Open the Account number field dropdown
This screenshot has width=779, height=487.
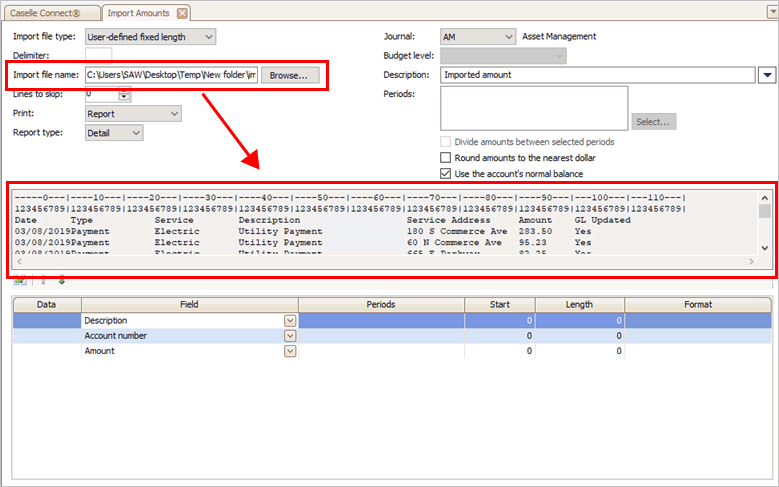click(290, 337)
